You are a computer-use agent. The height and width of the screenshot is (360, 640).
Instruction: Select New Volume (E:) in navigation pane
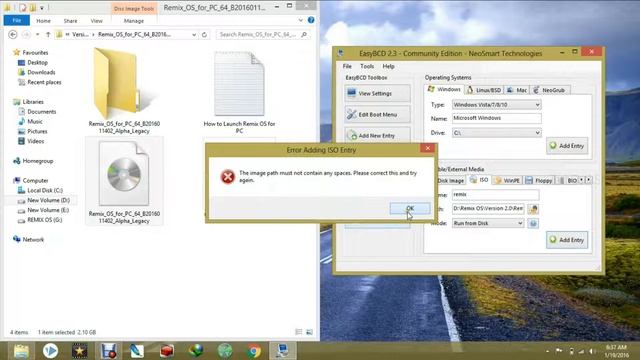tap(48, 210)
